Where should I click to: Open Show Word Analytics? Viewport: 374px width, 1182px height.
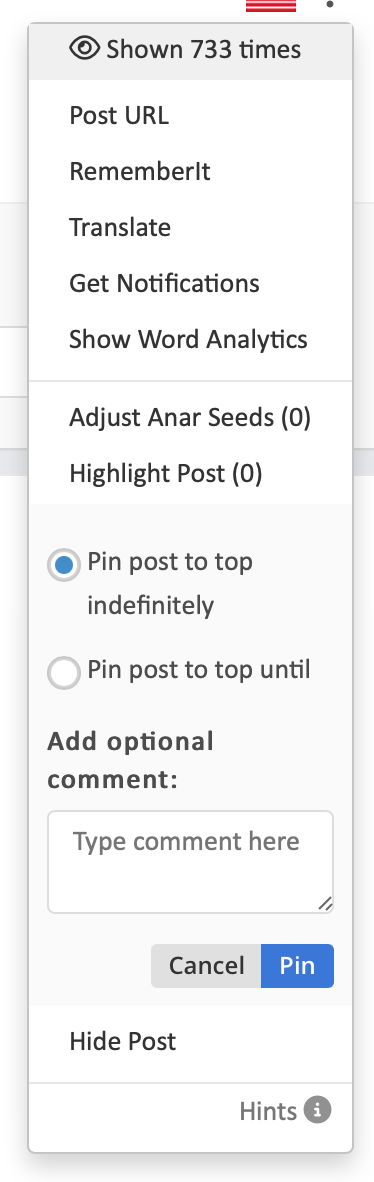pos(190,338)
